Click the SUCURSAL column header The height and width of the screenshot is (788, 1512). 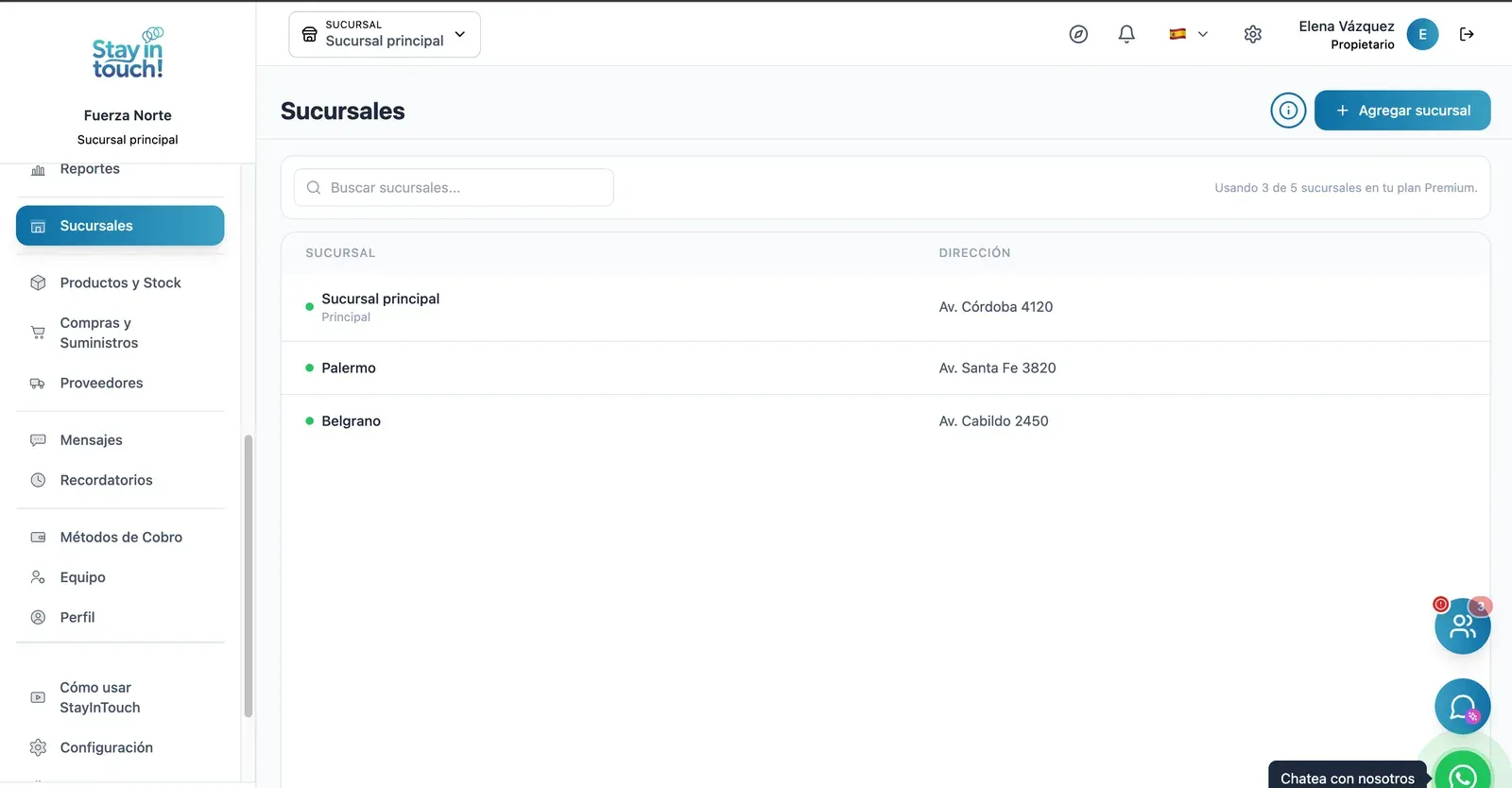[x=340, y=253]
